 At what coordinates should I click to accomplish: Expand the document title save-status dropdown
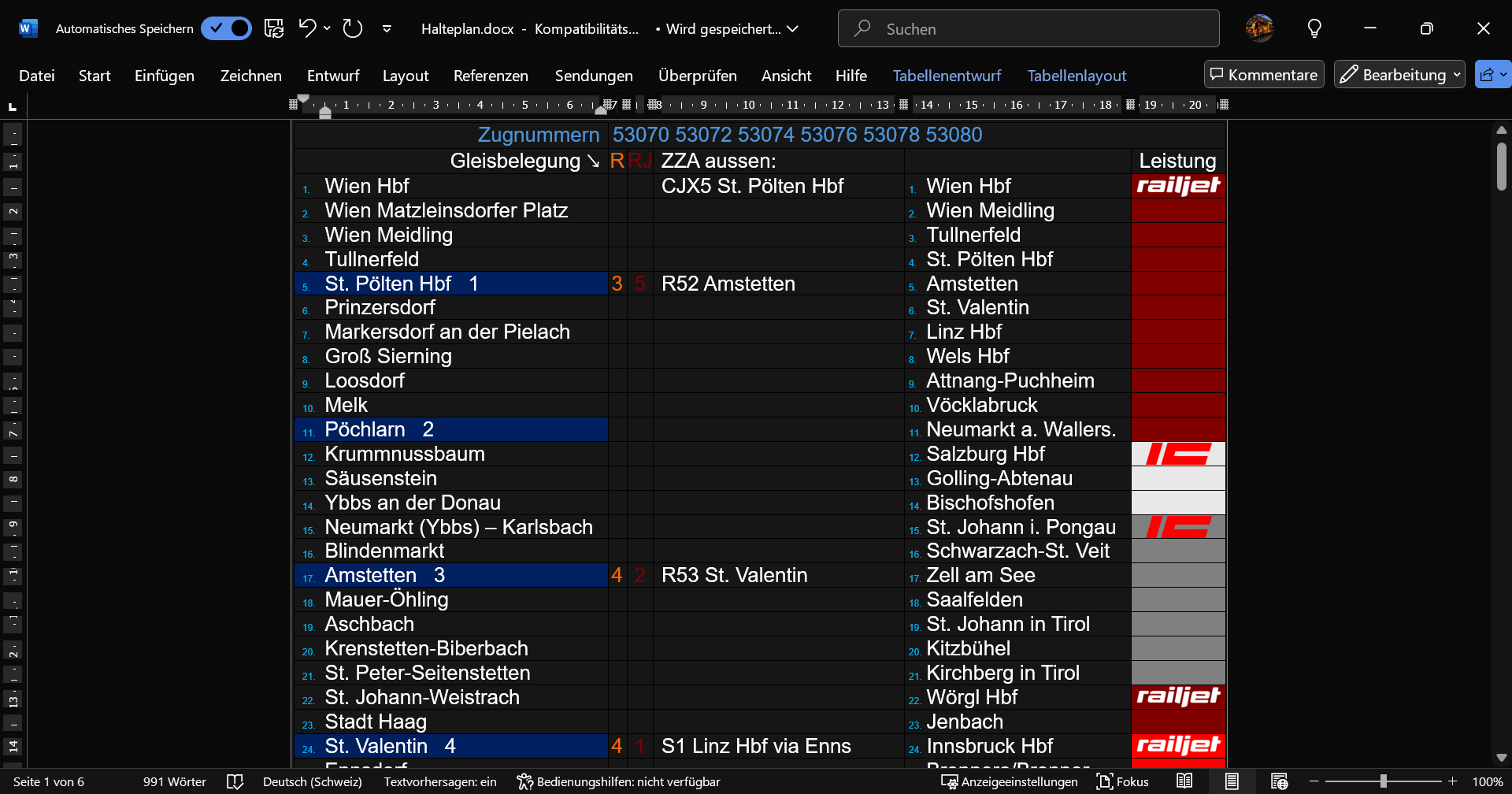(793, 29)
